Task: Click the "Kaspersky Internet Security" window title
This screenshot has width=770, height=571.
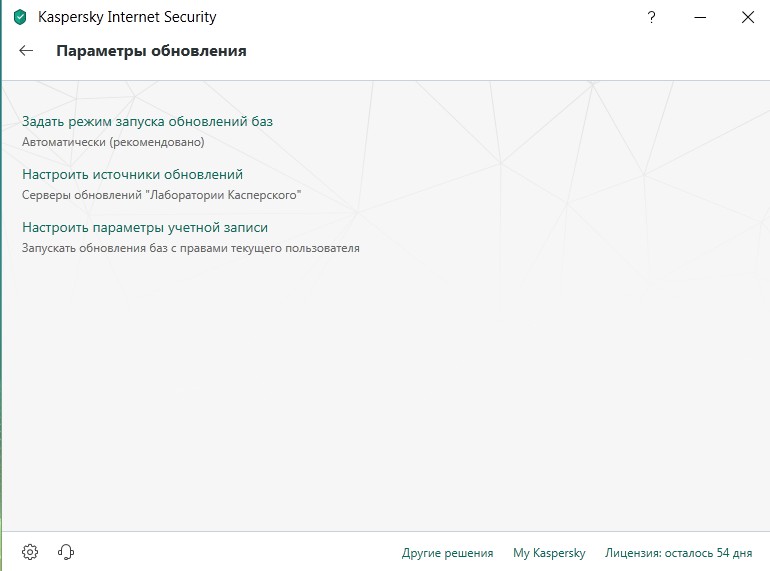Action: (x=127, y=17)
